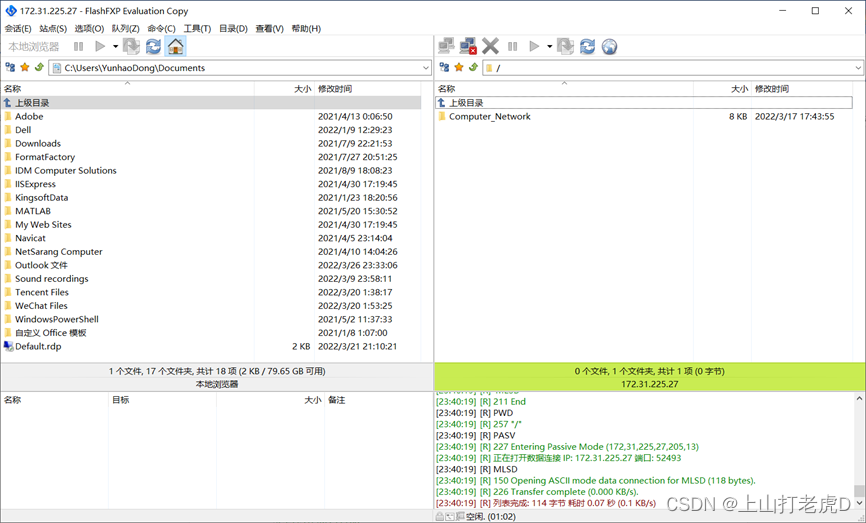866x523 pixels.
Task: Select the Default.rdp file
Action: click(38, 347)
